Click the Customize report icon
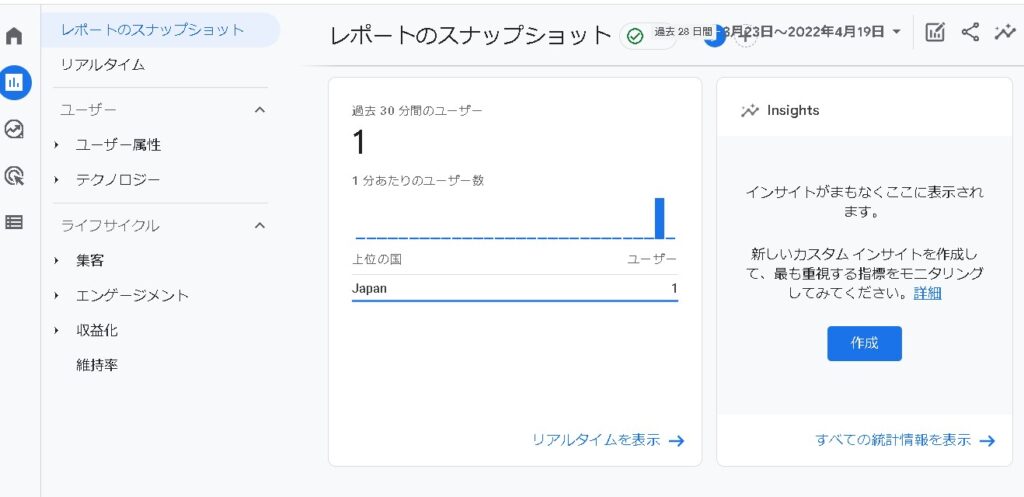Screen dimensions: 1024x497 (935, 32)
